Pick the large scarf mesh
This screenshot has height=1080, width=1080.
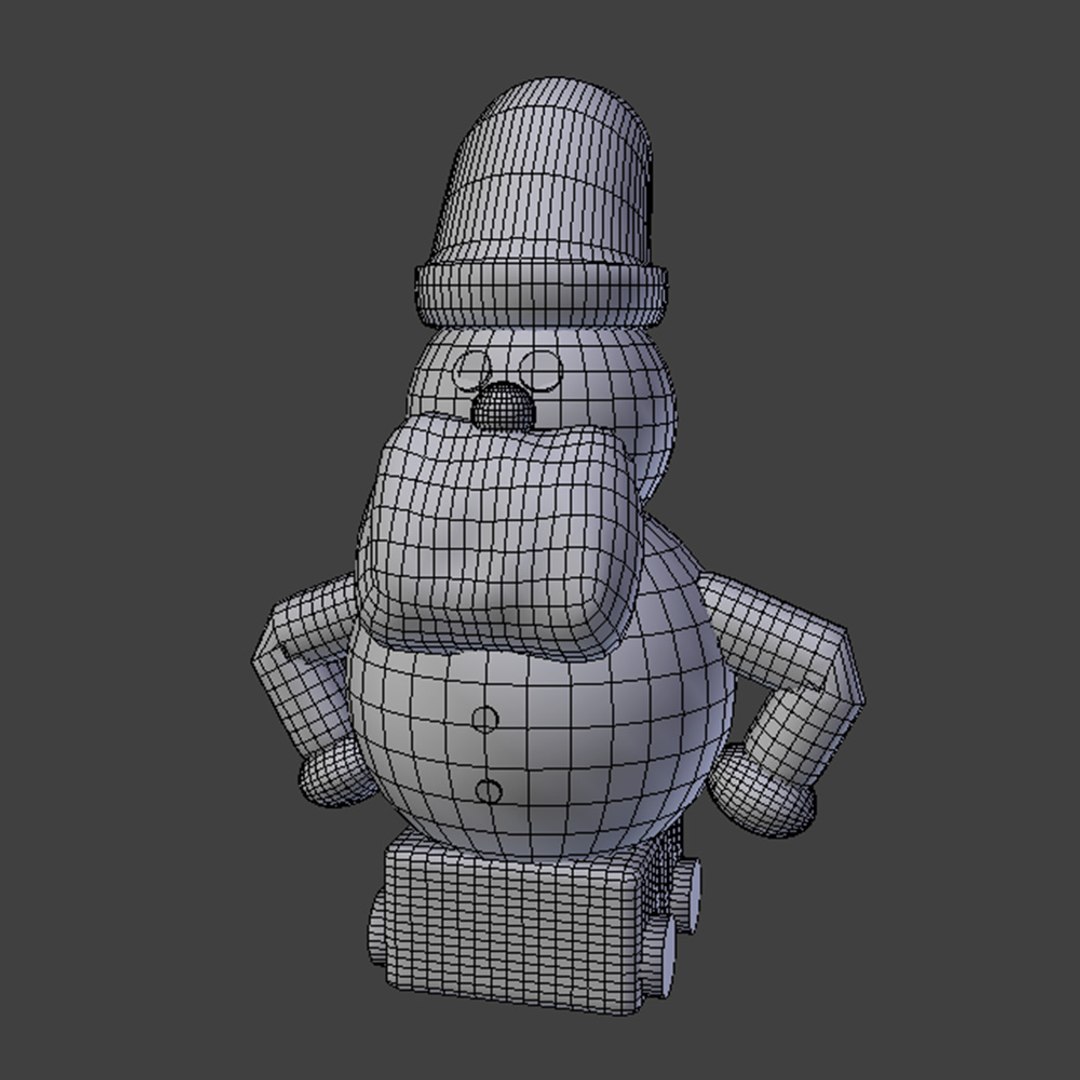pos(501,539)
